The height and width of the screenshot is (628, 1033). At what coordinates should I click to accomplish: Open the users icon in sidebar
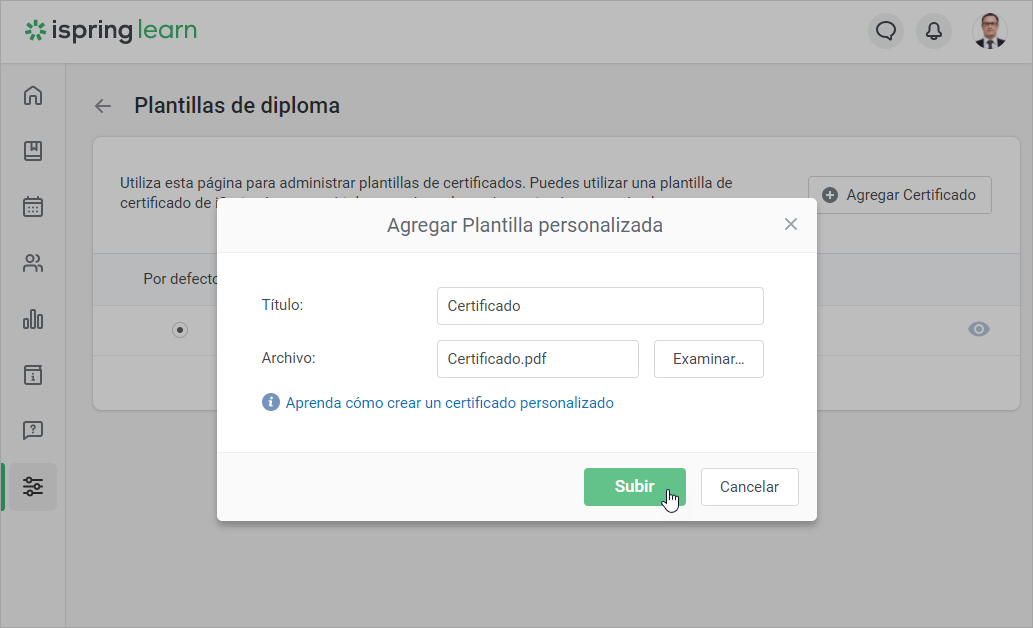pos(33,264)
